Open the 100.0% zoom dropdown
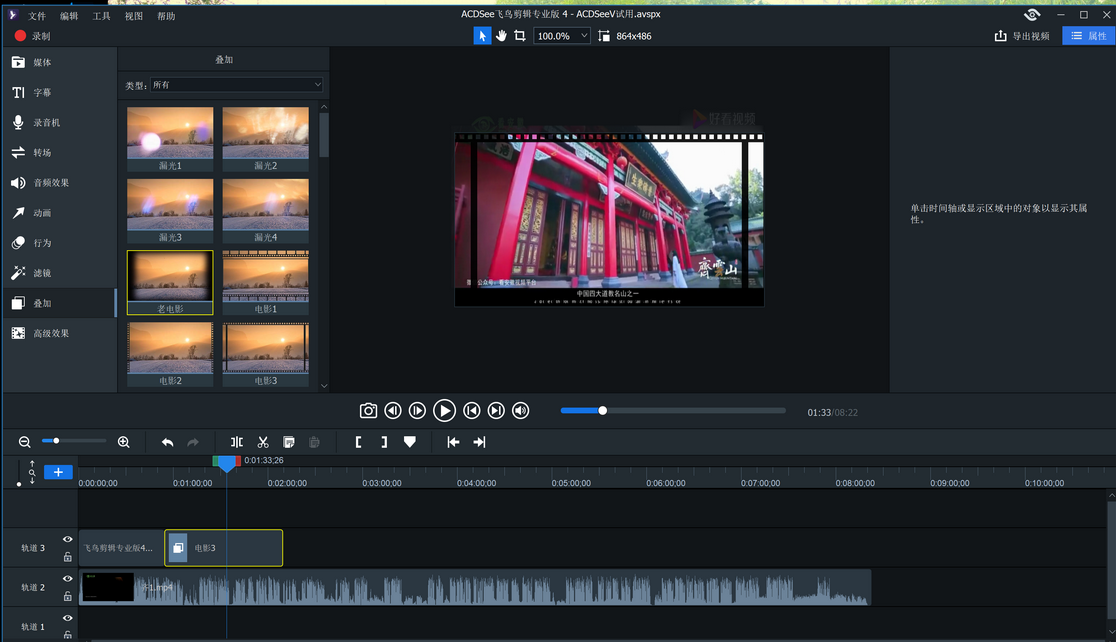Screen dimensions: 1116x642 point(562,36)
